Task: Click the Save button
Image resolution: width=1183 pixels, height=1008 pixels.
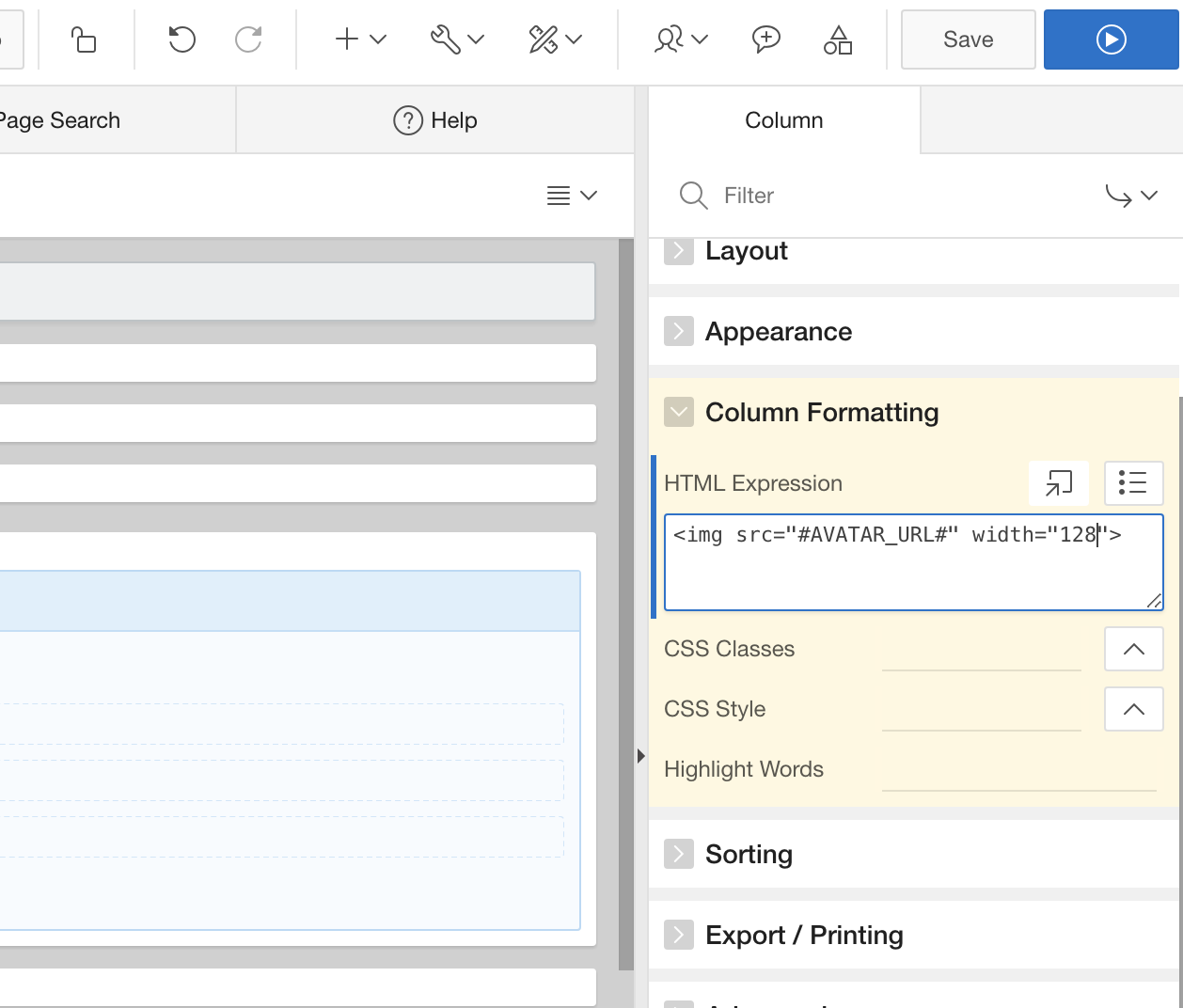Action: (968, 39)
